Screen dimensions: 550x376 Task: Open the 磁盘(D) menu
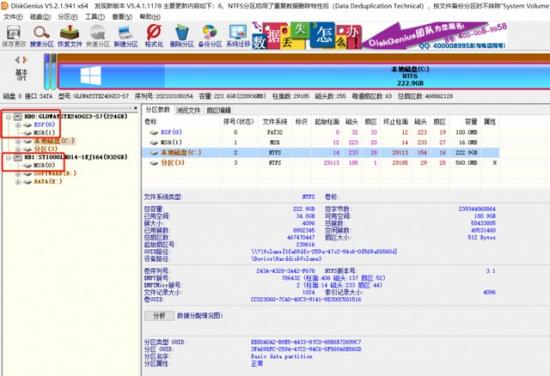40,16
